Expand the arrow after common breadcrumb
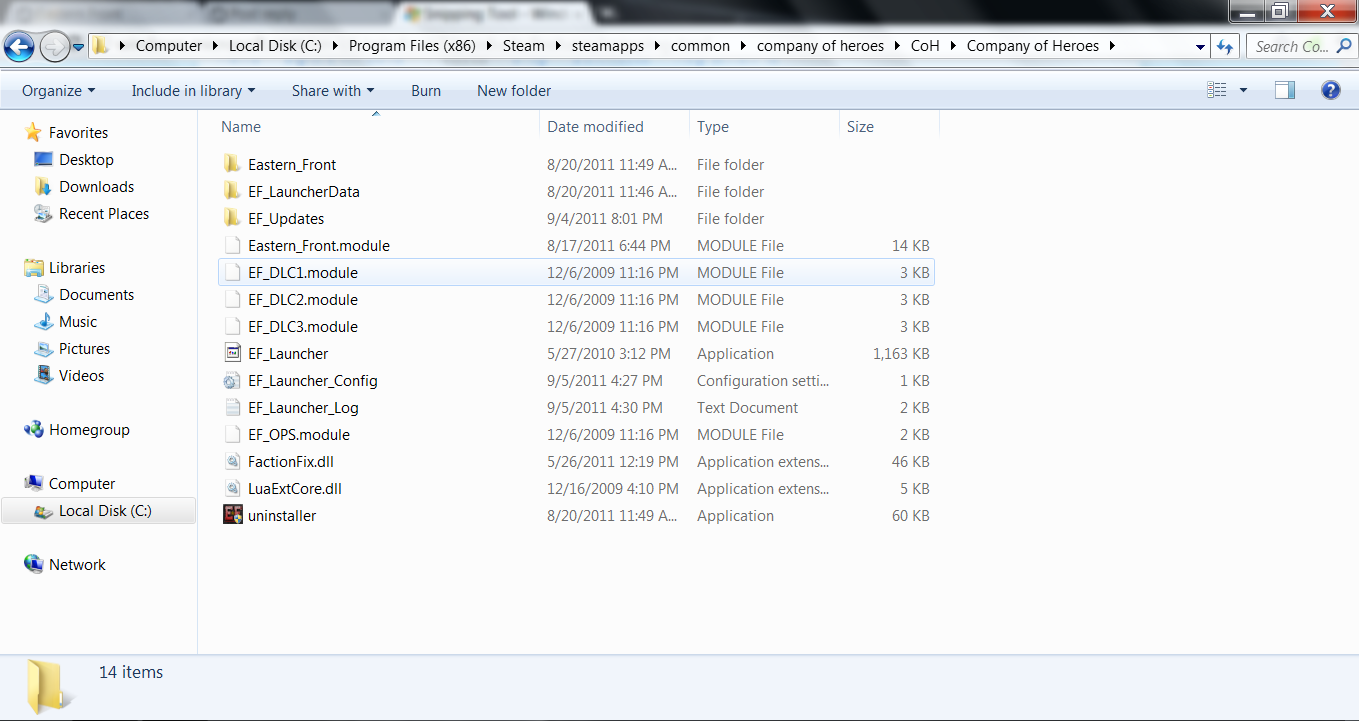 click(744, 46)
